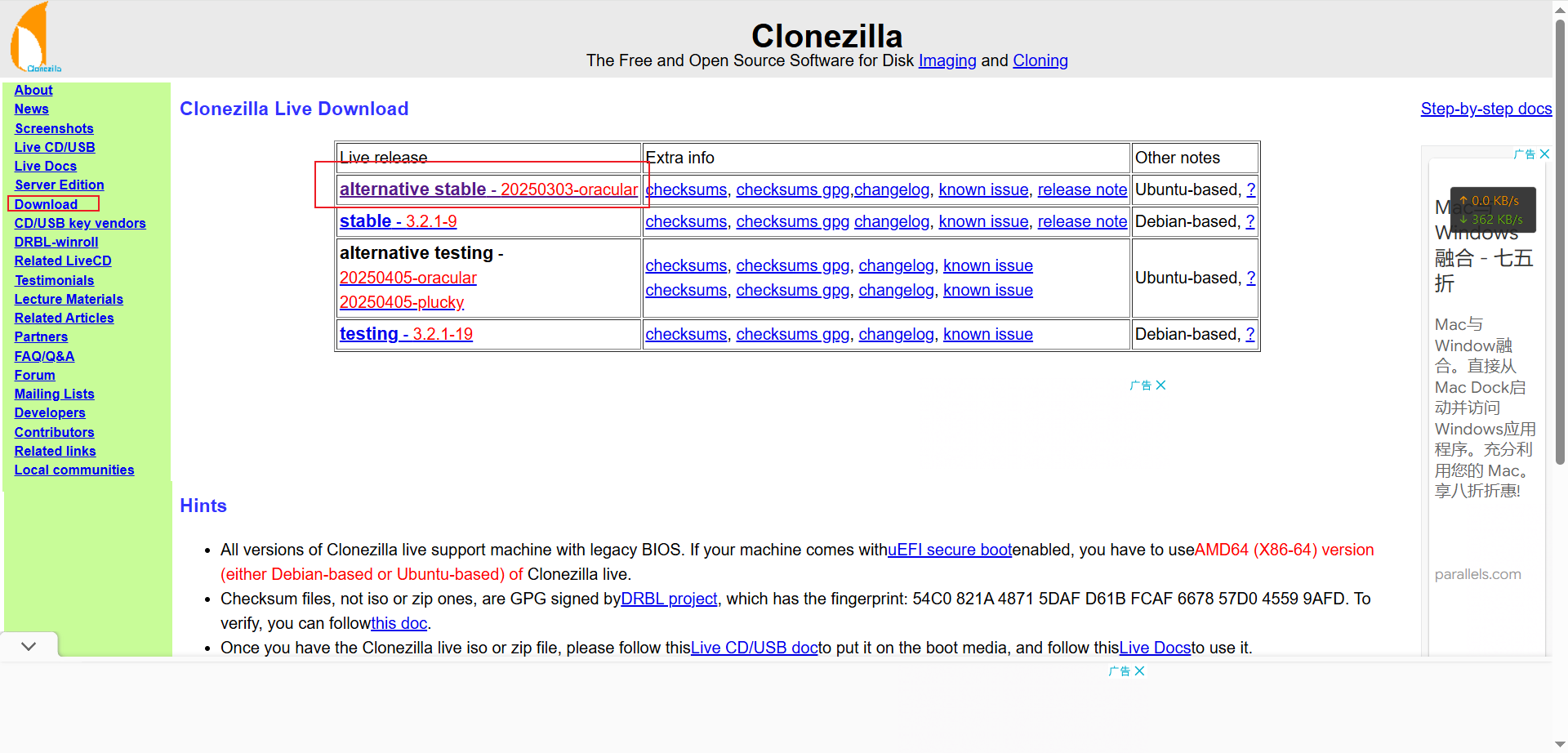Screen dimensions: 1568x753
Task: Open known issue in stable 3.2.1-9 row
Action: 983,221
